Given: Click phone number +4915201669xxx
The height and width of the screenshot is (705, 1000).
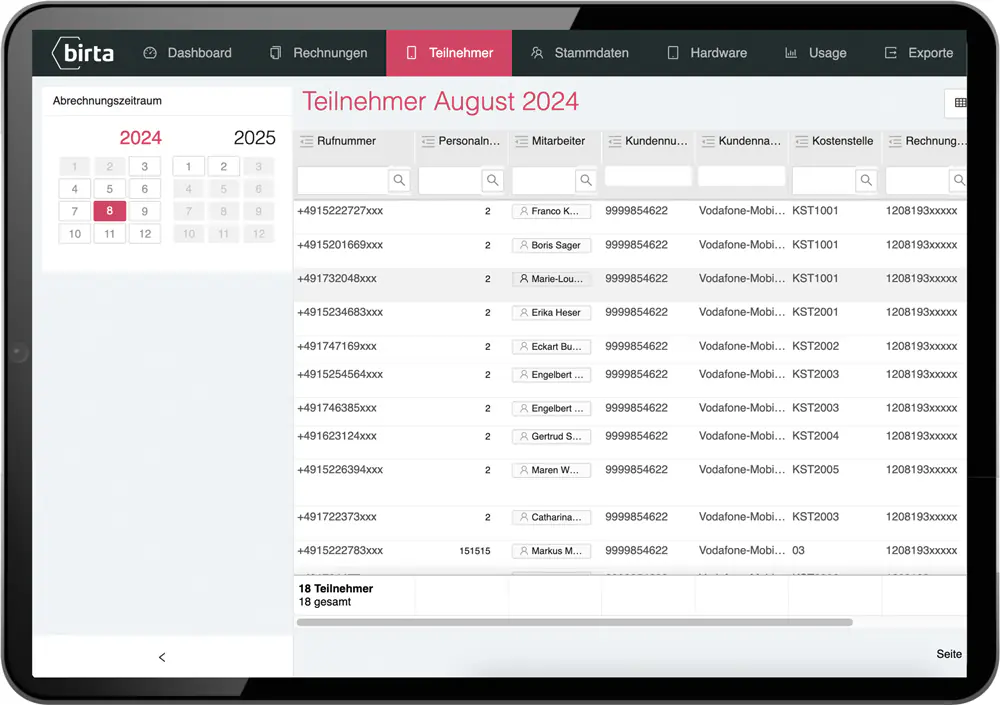Looking at the screenshot, I should coord(340,245).
